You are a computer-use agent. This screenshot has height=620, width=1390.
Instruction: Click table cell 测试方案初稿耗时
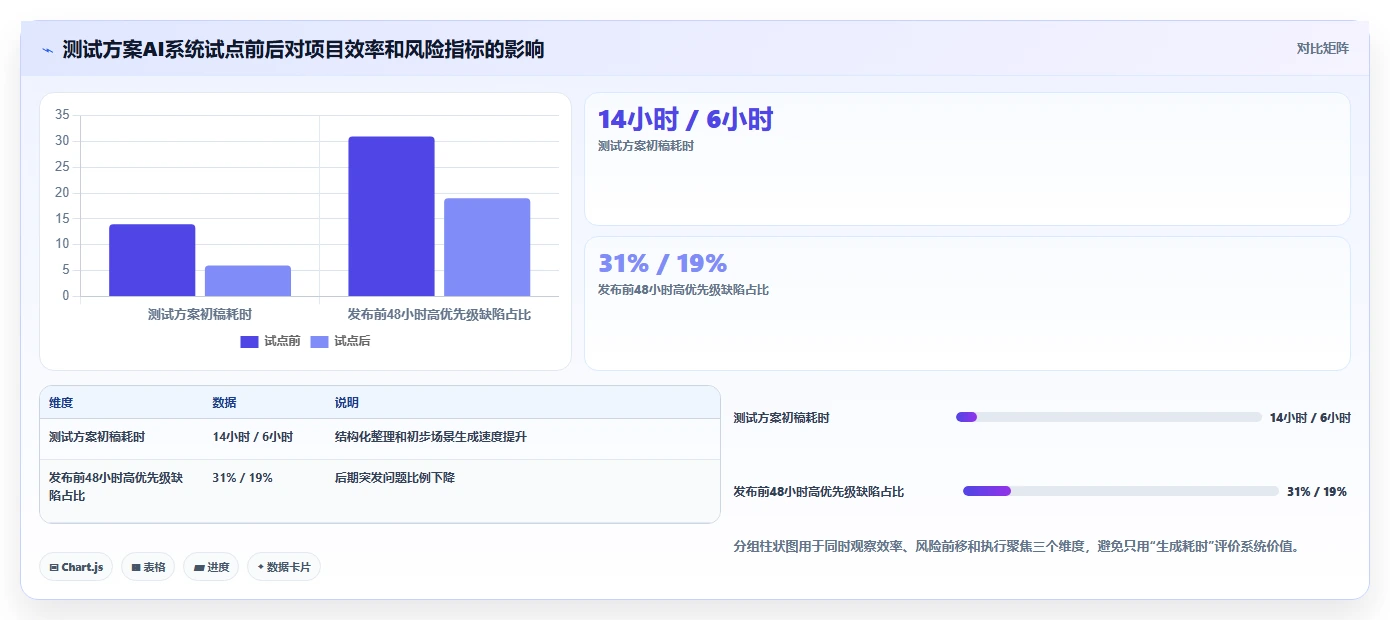pos(97,437)
